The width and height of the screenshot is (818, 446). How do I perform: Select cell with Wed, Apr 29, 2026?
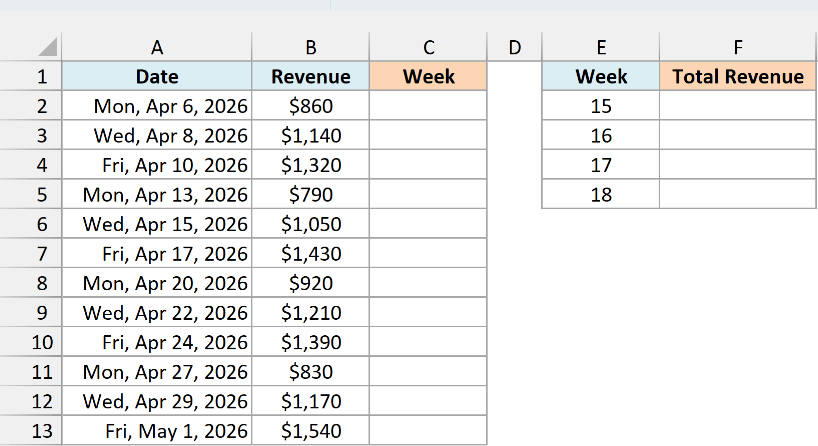pyautogui.click(x=157, y=401)
